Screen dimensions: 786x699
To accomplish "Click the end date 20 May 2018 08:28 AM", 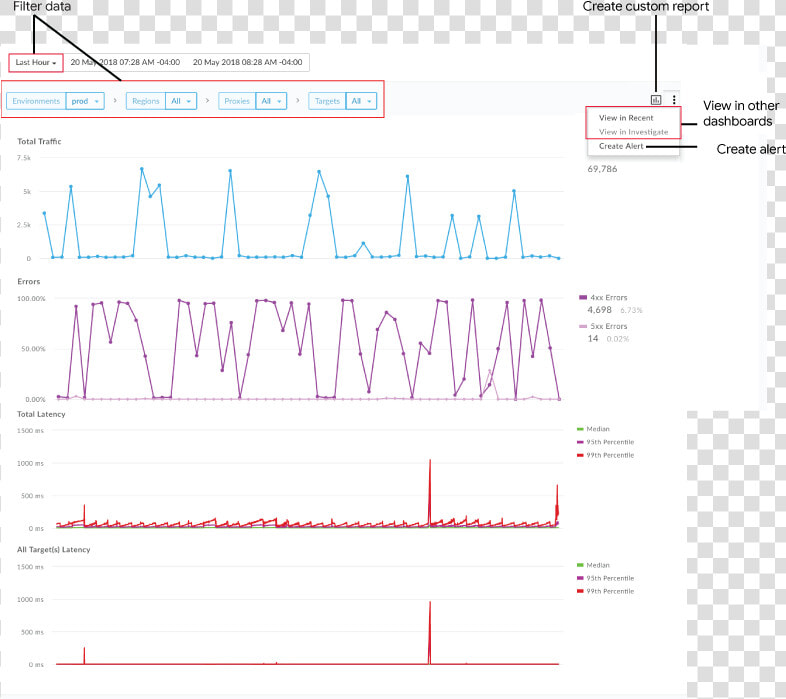I will [248, 62].
